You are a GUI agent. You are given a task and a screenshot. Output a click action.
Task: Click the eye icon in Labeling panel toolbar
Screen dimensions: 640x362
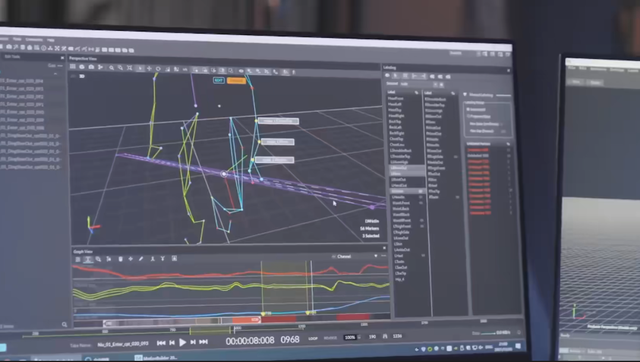tap(387, 76)
